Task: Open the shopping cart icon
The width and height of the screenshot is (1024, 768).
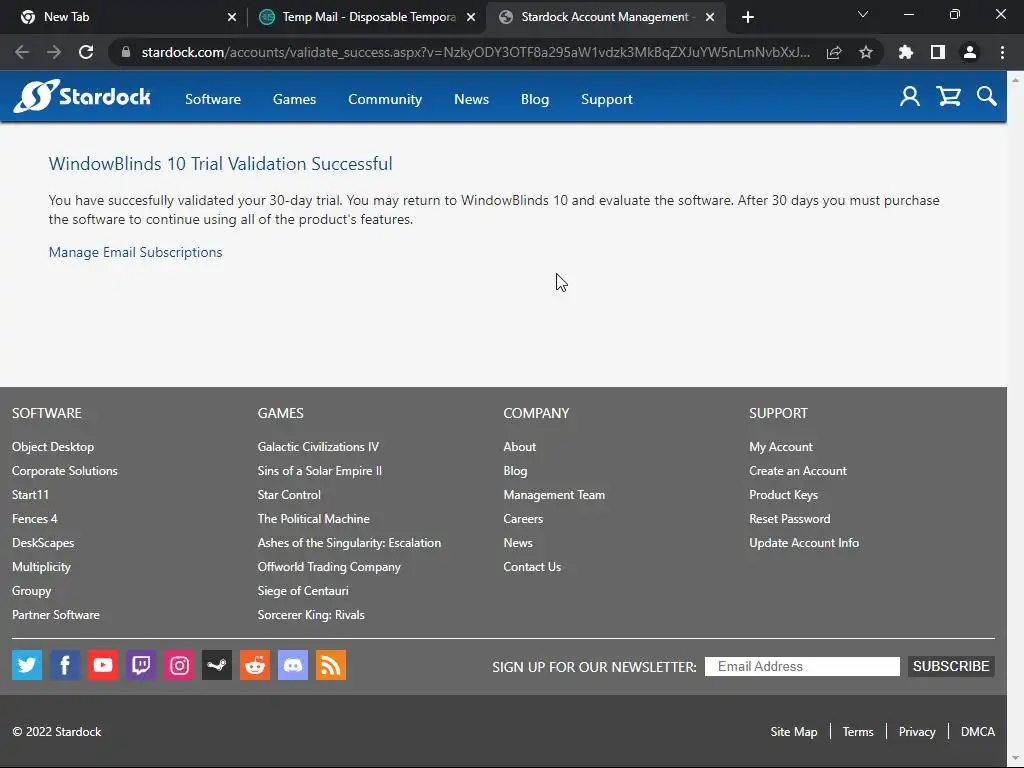Action: pos(948,97)
